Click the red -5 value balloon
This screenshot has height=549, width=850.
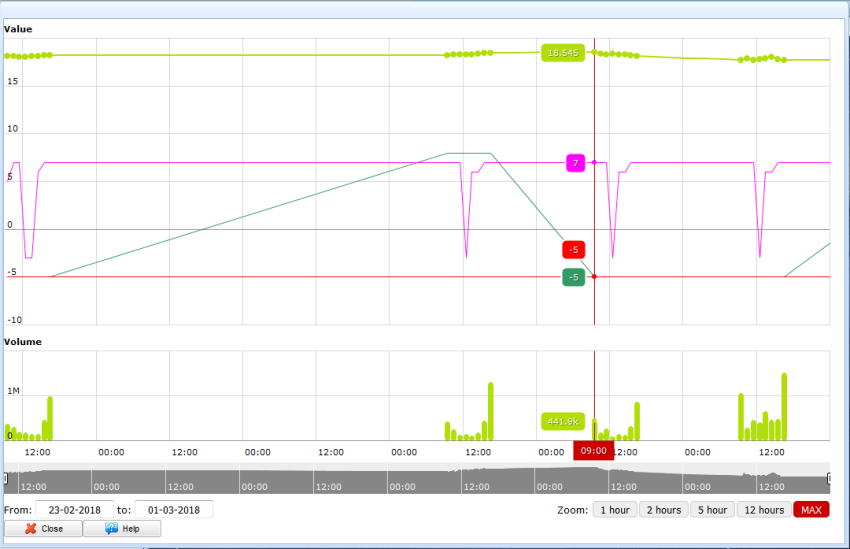574,249
